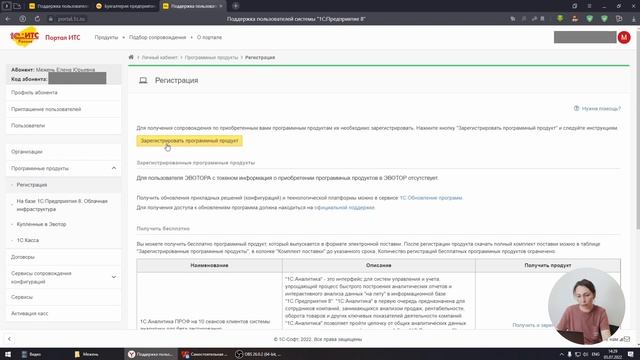Collapse the Программные продукты sidebar section
Viewport: 640px width, 360px height.
[114, 168]
